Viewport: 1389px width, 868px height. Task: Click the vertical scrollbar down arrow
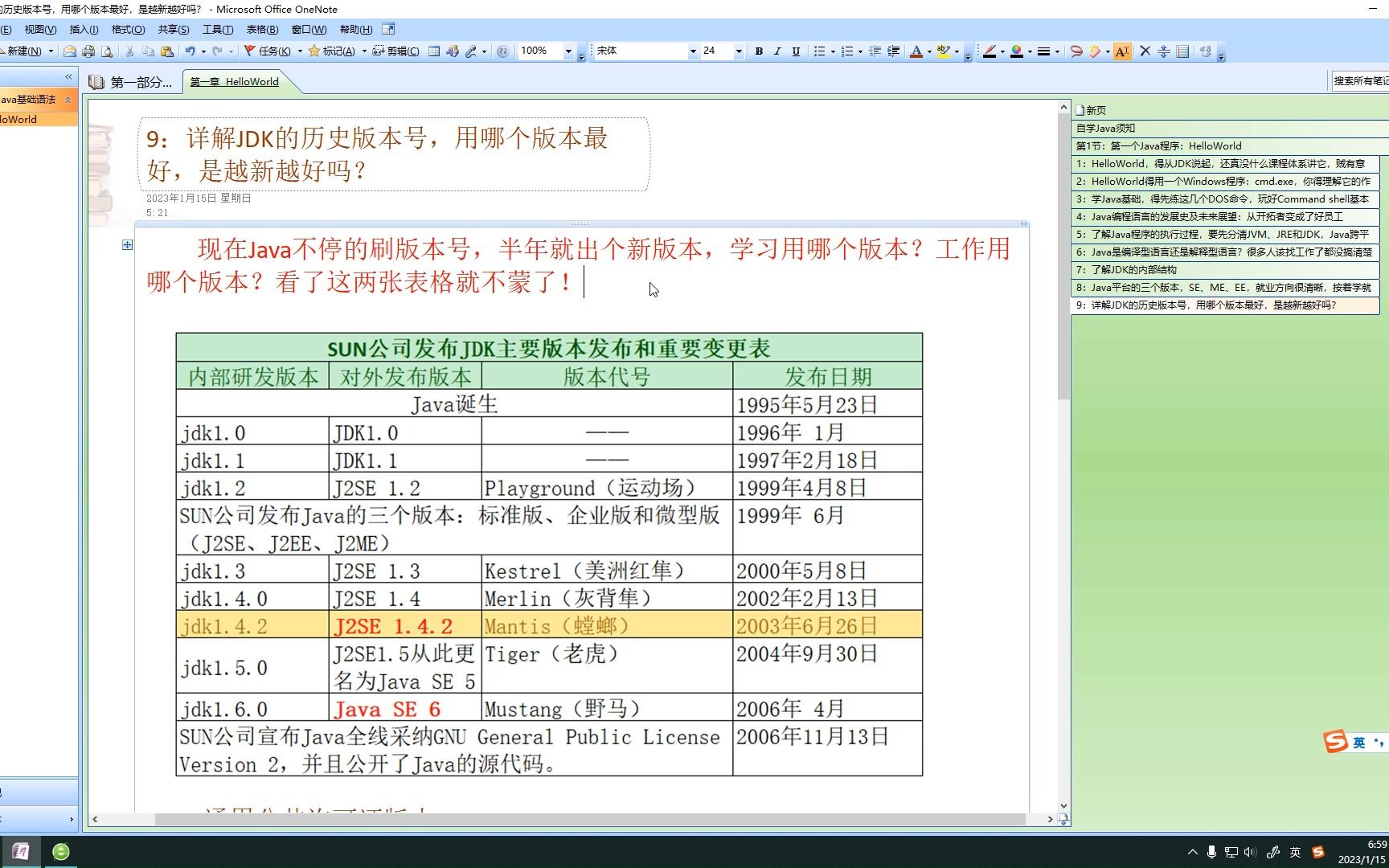(1063, 805)
